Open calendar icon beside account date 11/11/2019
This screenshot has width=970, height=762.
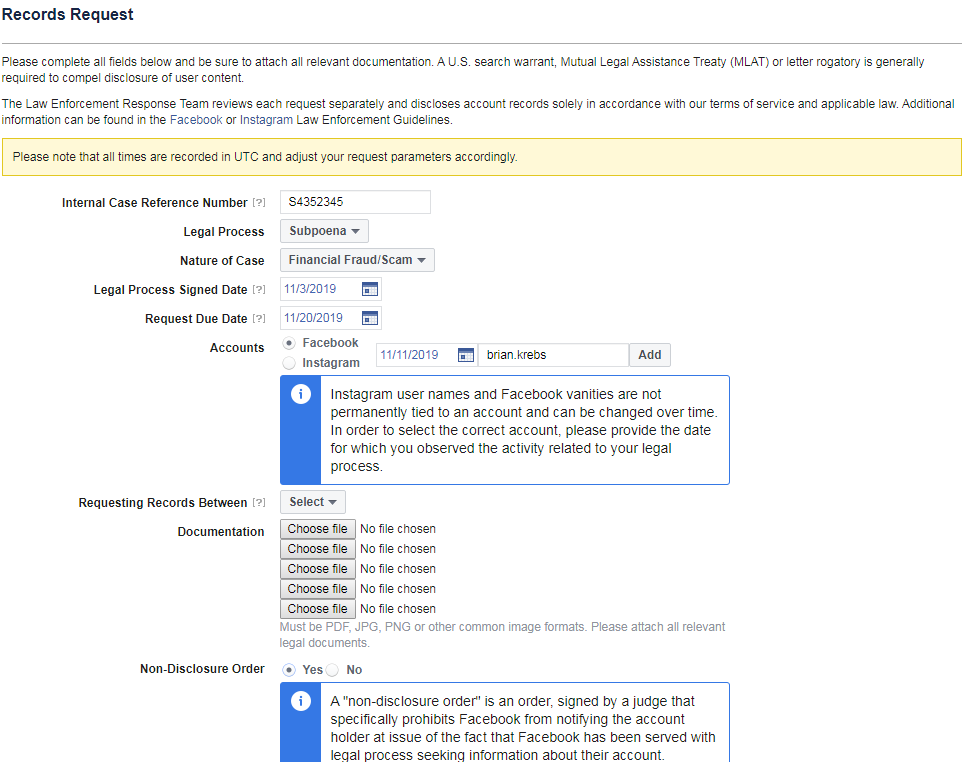[465, 355]
